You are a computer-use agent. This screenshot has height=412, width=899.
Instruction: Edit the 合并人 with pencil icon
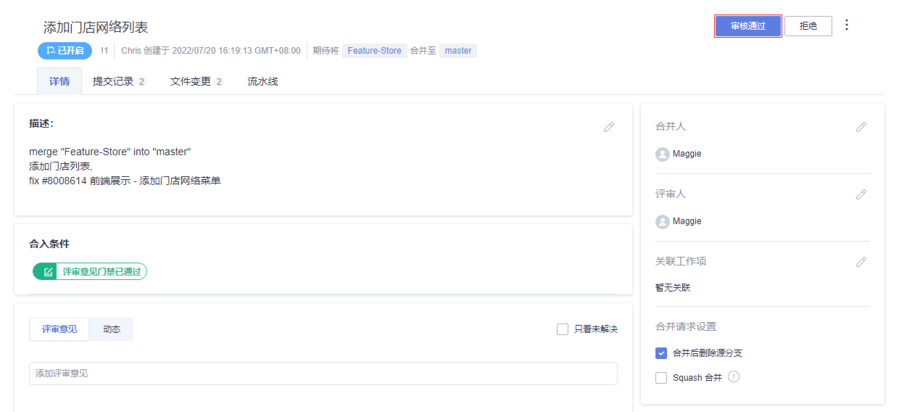point(861,127)
